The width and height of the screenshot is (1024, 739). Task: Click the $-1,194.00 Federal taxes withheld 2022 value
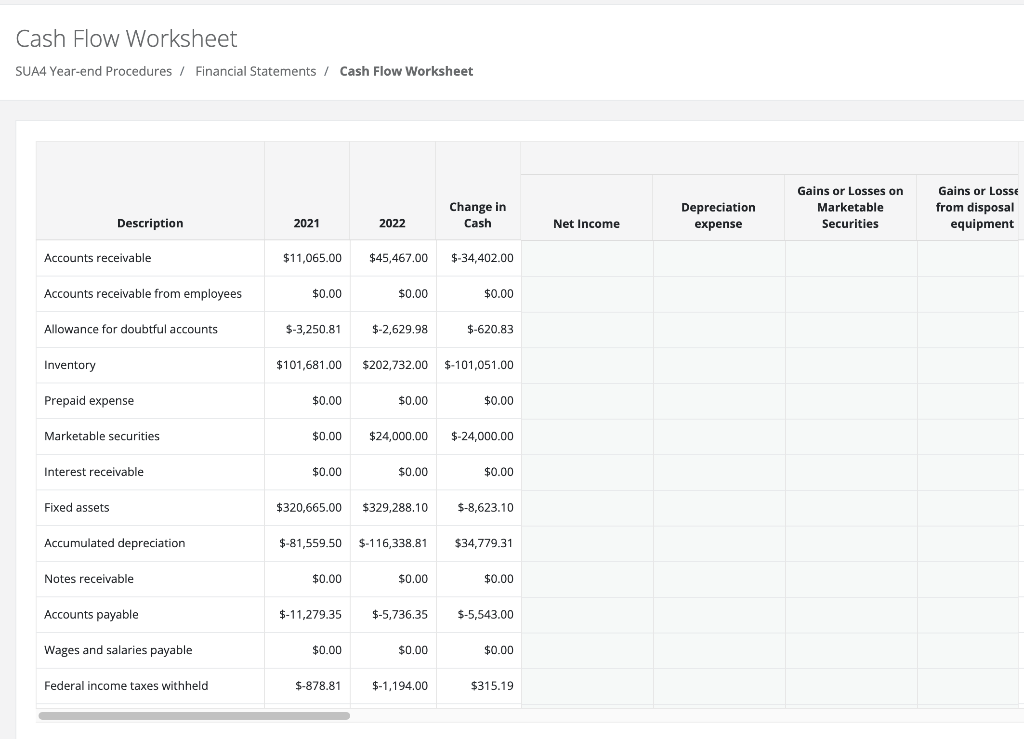pyautogui.click(x=400, y=685)
